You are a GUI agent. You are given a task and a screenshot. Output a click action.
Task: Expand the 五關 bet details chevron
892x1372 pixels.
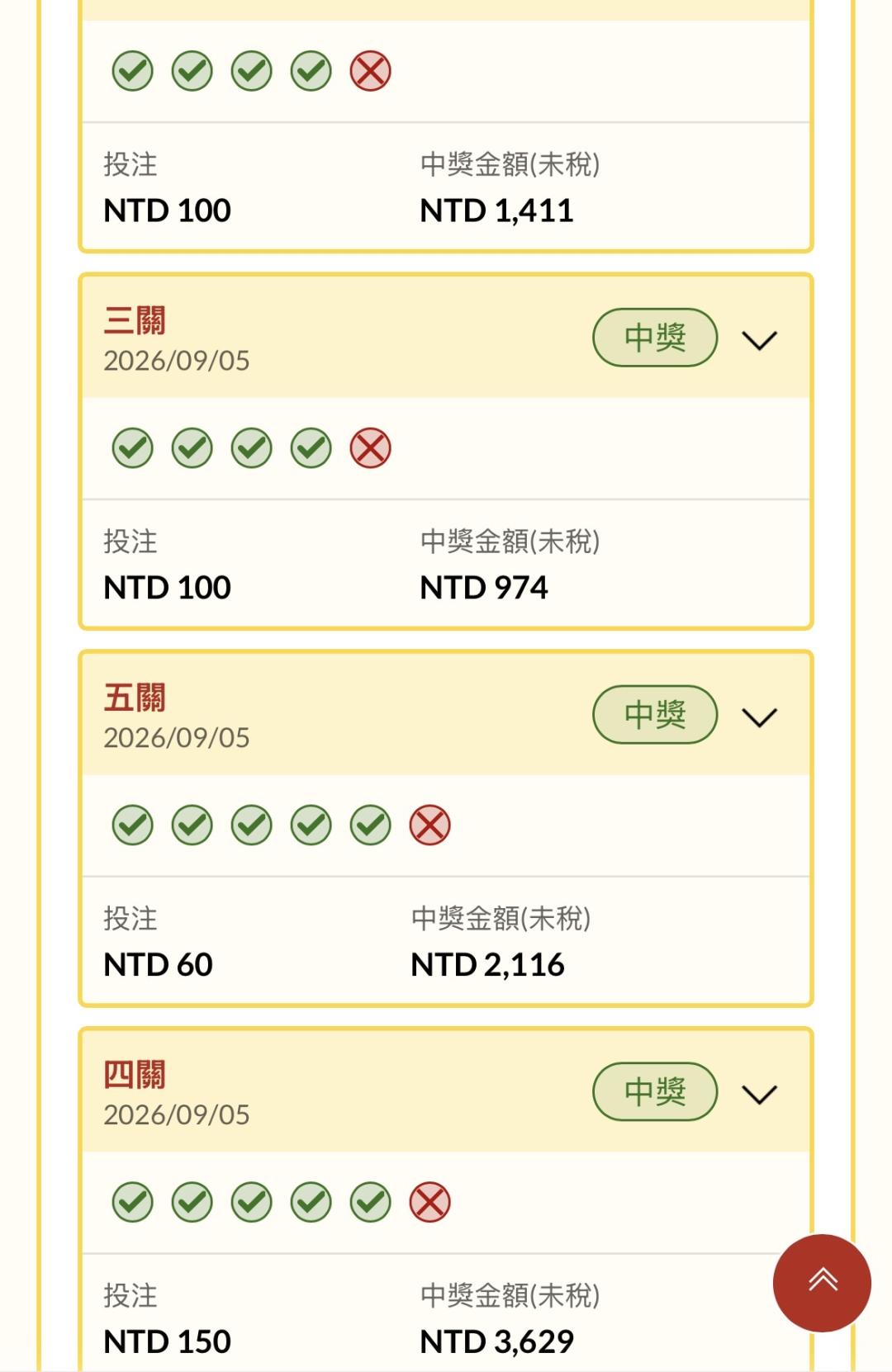(x=759, y=717)
